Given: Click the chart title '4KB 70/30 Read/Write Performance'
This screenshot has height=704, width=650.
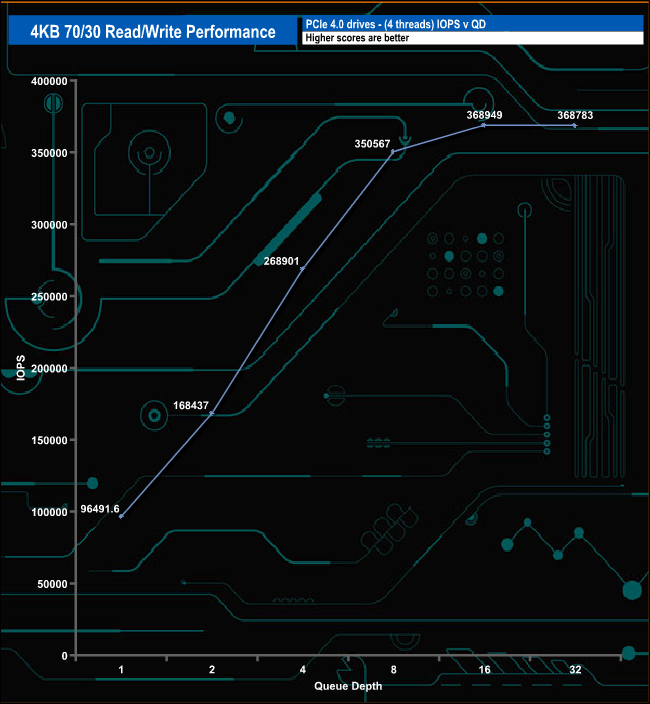Looking at the screenshot, I should pyautogui.click(x=153, y=31).
